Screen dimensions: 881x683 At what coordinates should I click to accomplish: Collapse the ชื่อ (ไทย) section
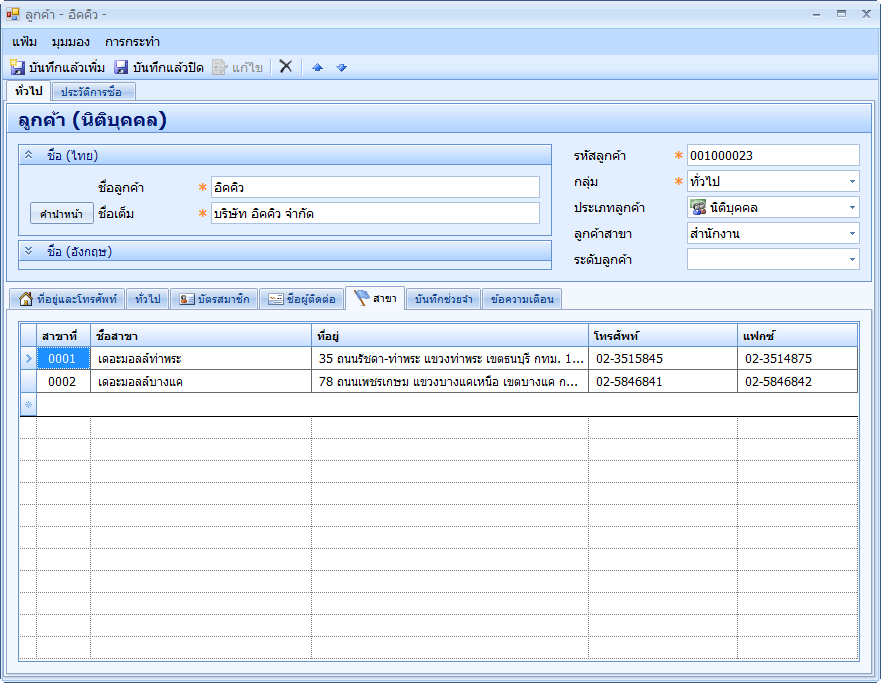(29, 155)
